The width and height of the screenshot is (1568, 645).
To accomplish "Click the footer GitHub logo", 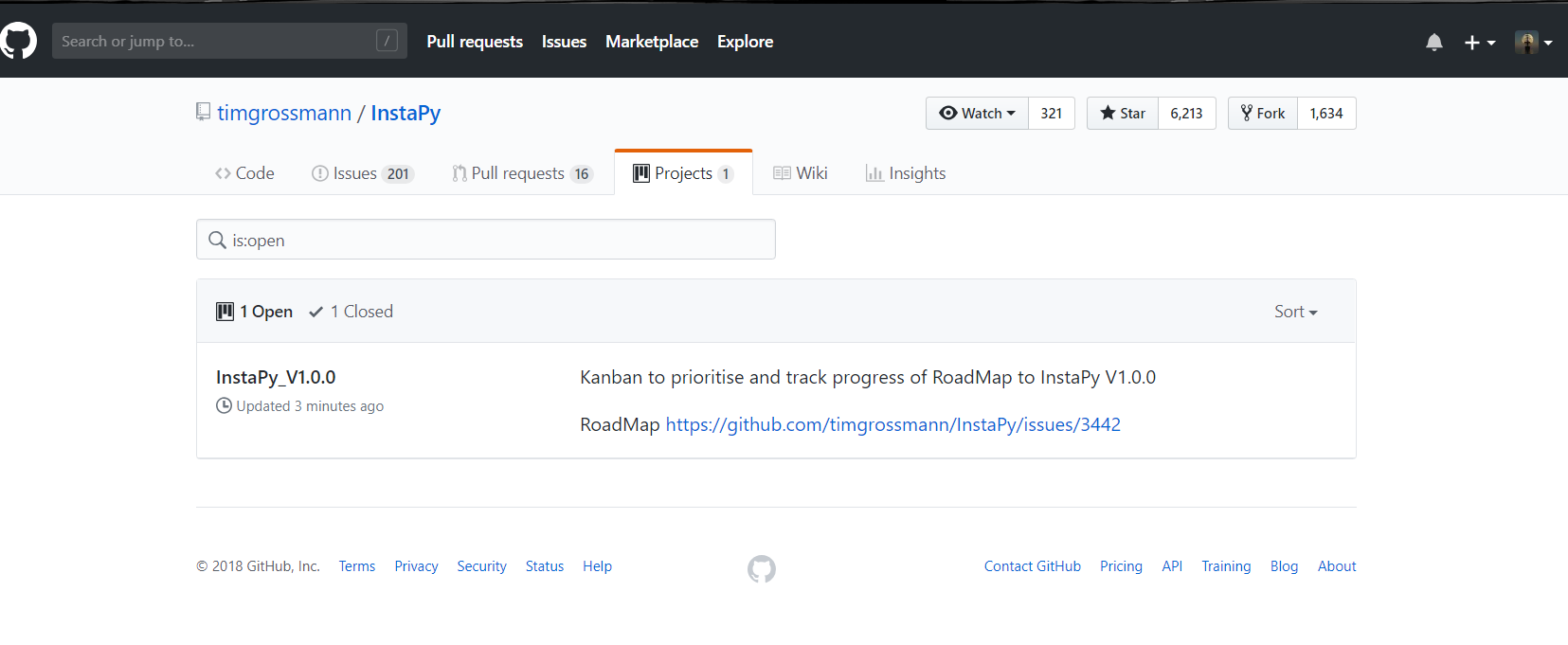I will (762, 568).
